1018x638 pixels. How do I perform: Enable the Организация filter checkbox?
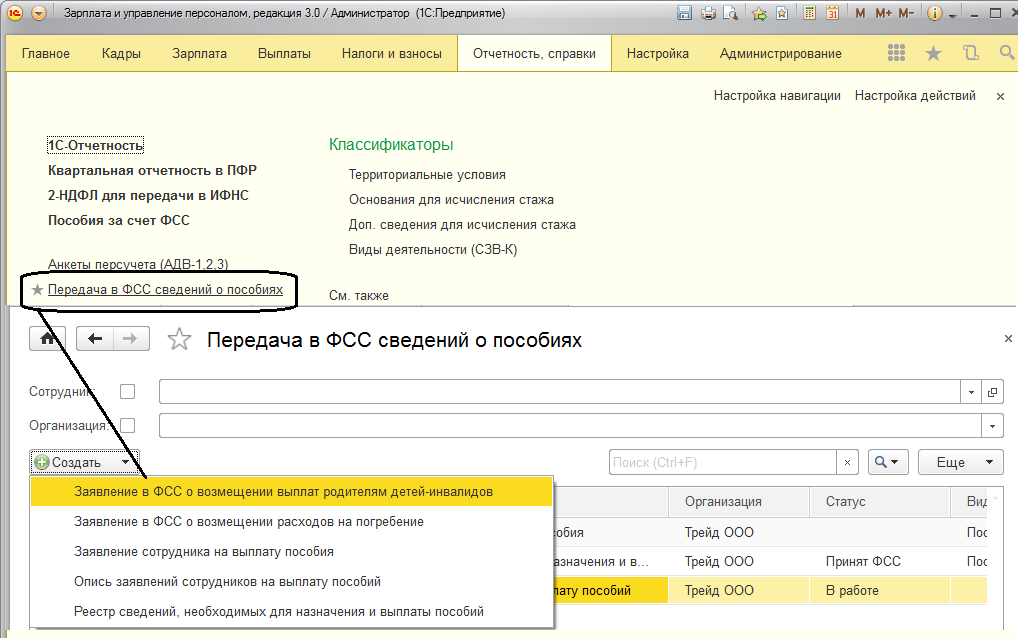point(127,426)
